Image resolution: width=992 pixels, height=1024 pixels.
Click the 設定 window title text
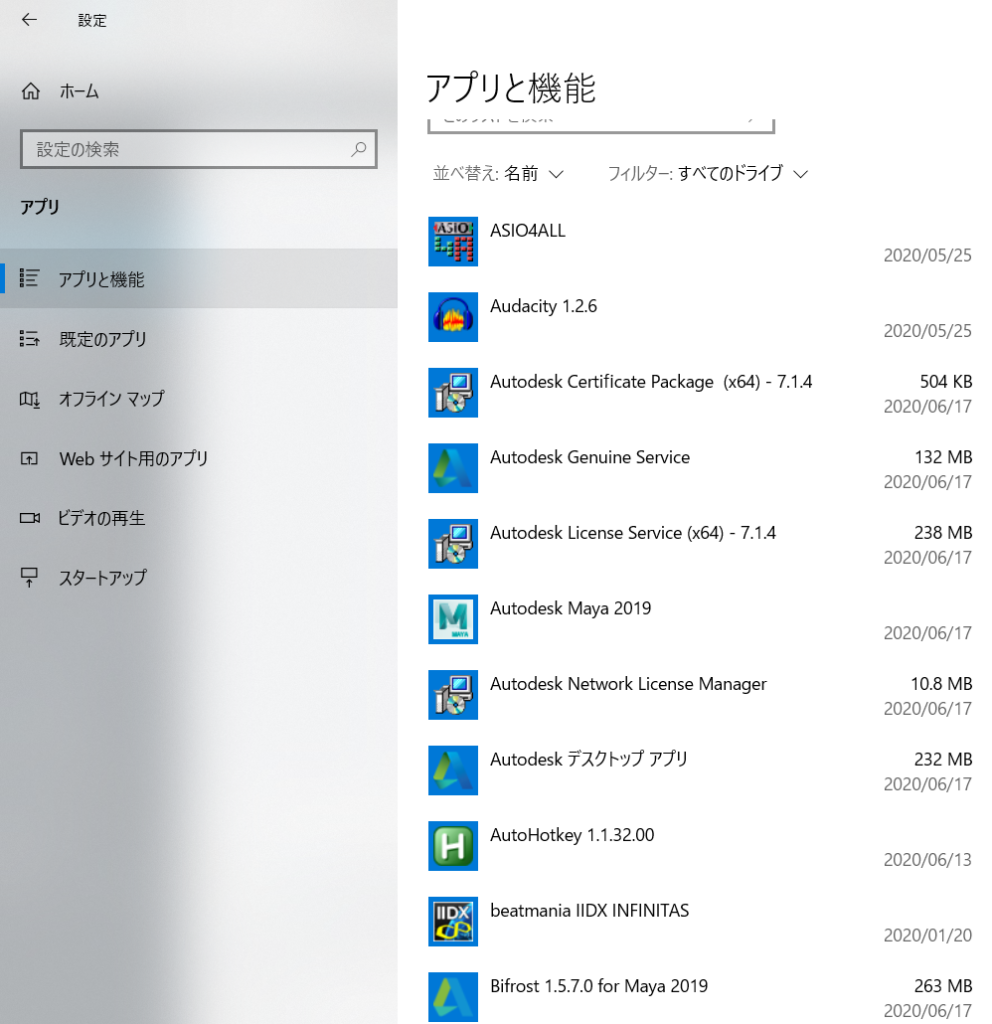click(92, 20)
